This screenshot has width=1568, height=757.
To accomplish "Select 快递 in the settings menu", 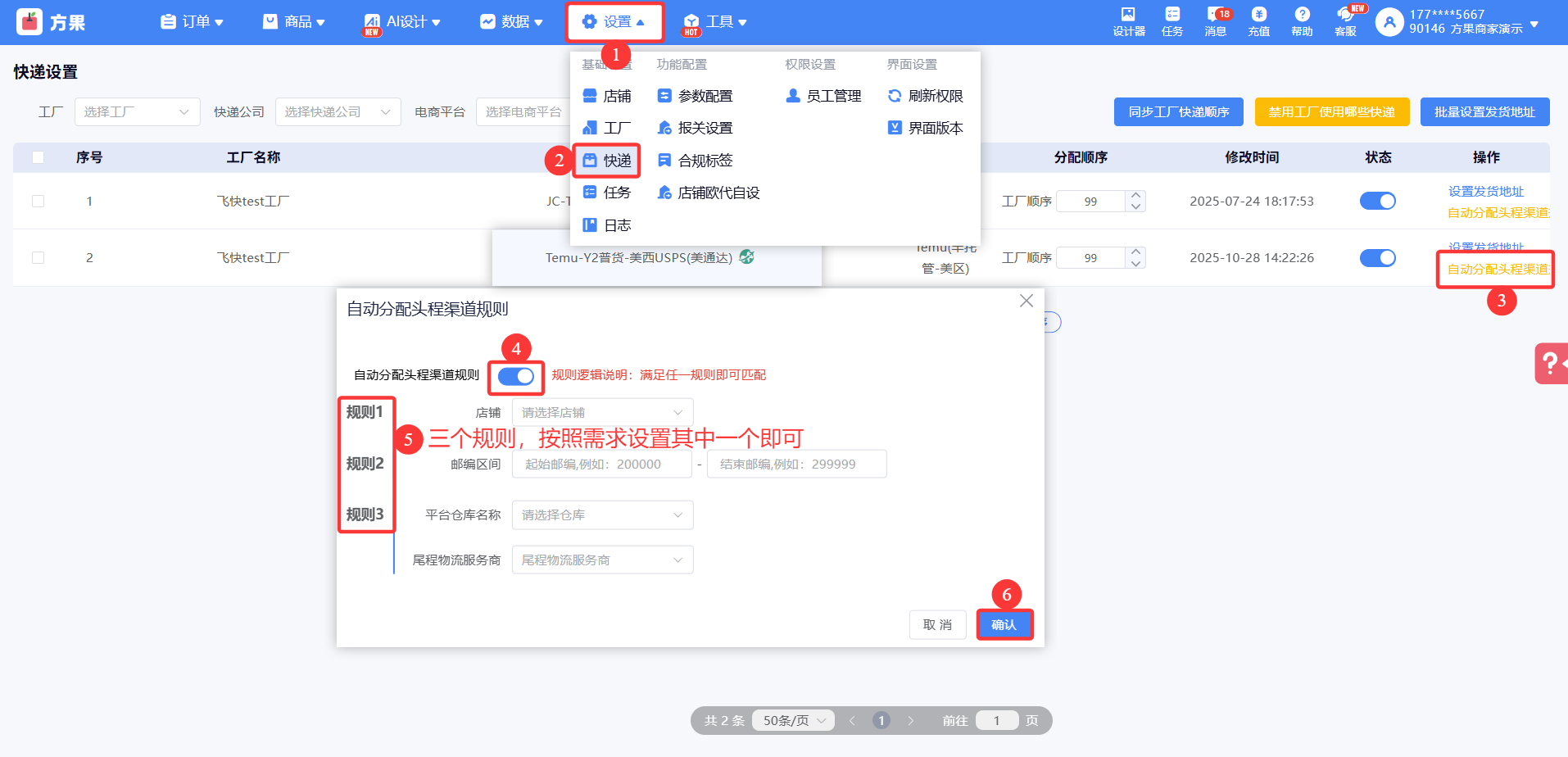I will (607, 161).
